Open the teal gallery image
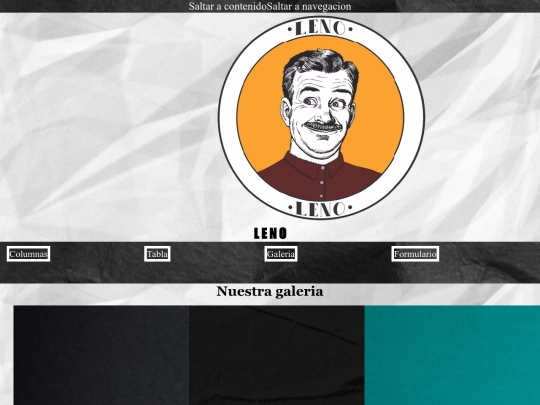Image resolution: width=540 pixels, height=405 pixels. 452,355
